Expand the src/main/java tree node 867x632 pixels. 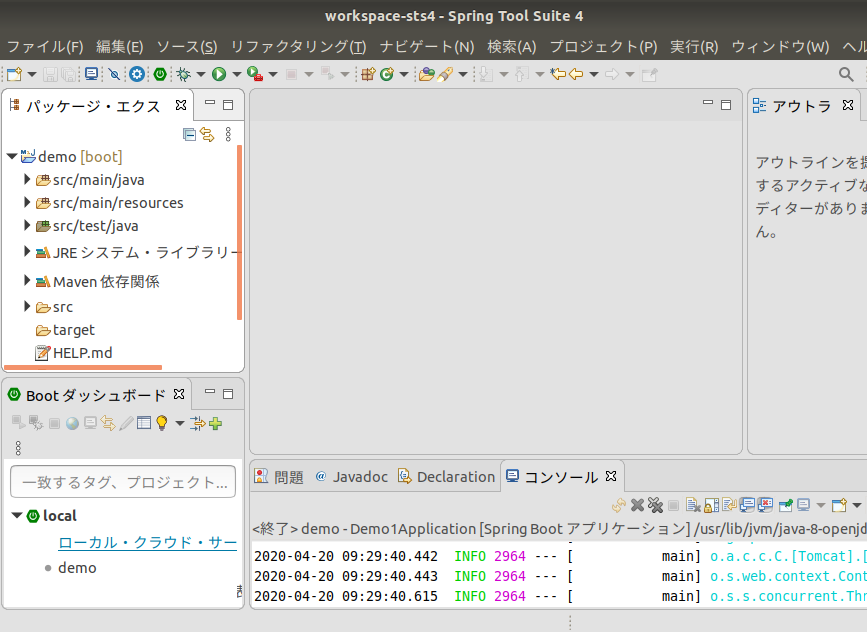(26, 179)
